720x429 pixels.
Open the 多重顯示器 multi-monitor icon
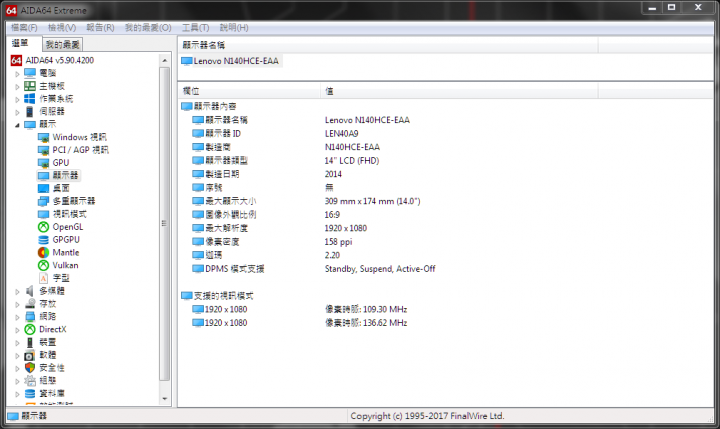[x=43, y=201]
